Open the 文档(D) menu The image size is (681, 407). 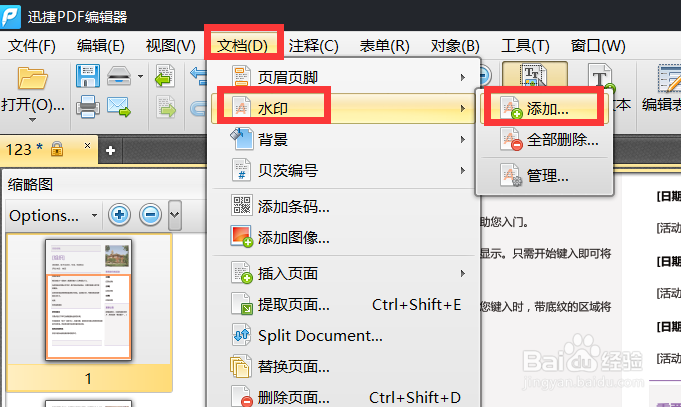[242, 45]
